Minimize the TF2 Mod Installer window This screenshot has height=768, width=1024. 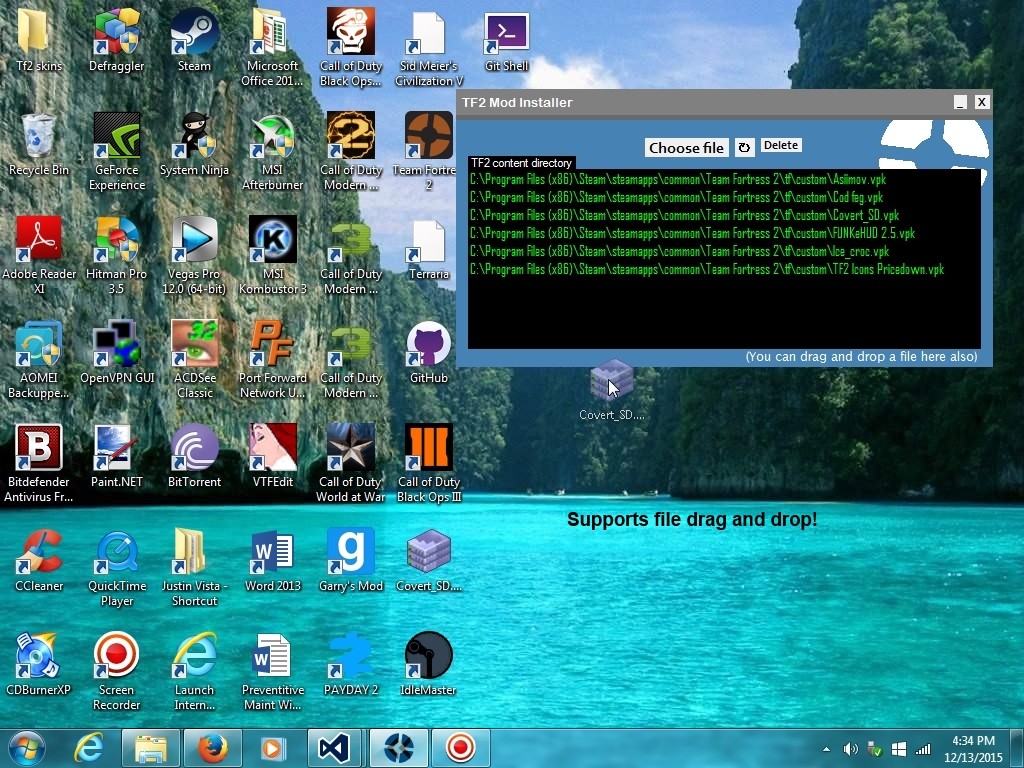[x=960, y=103]
